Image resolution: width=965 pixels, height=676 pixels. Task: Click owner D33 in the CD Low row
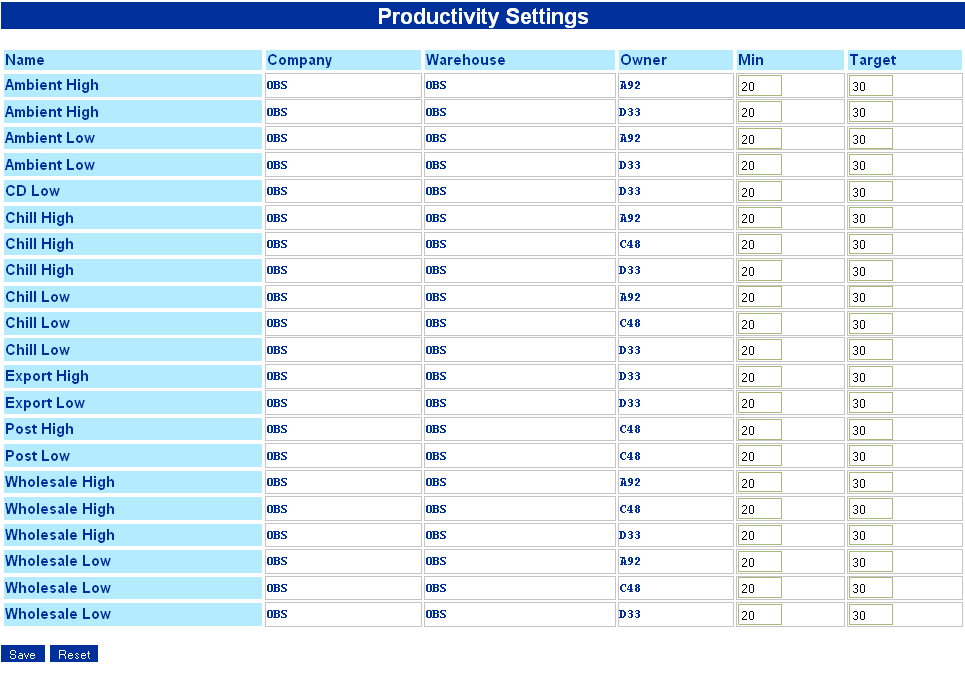pos(630,191)
